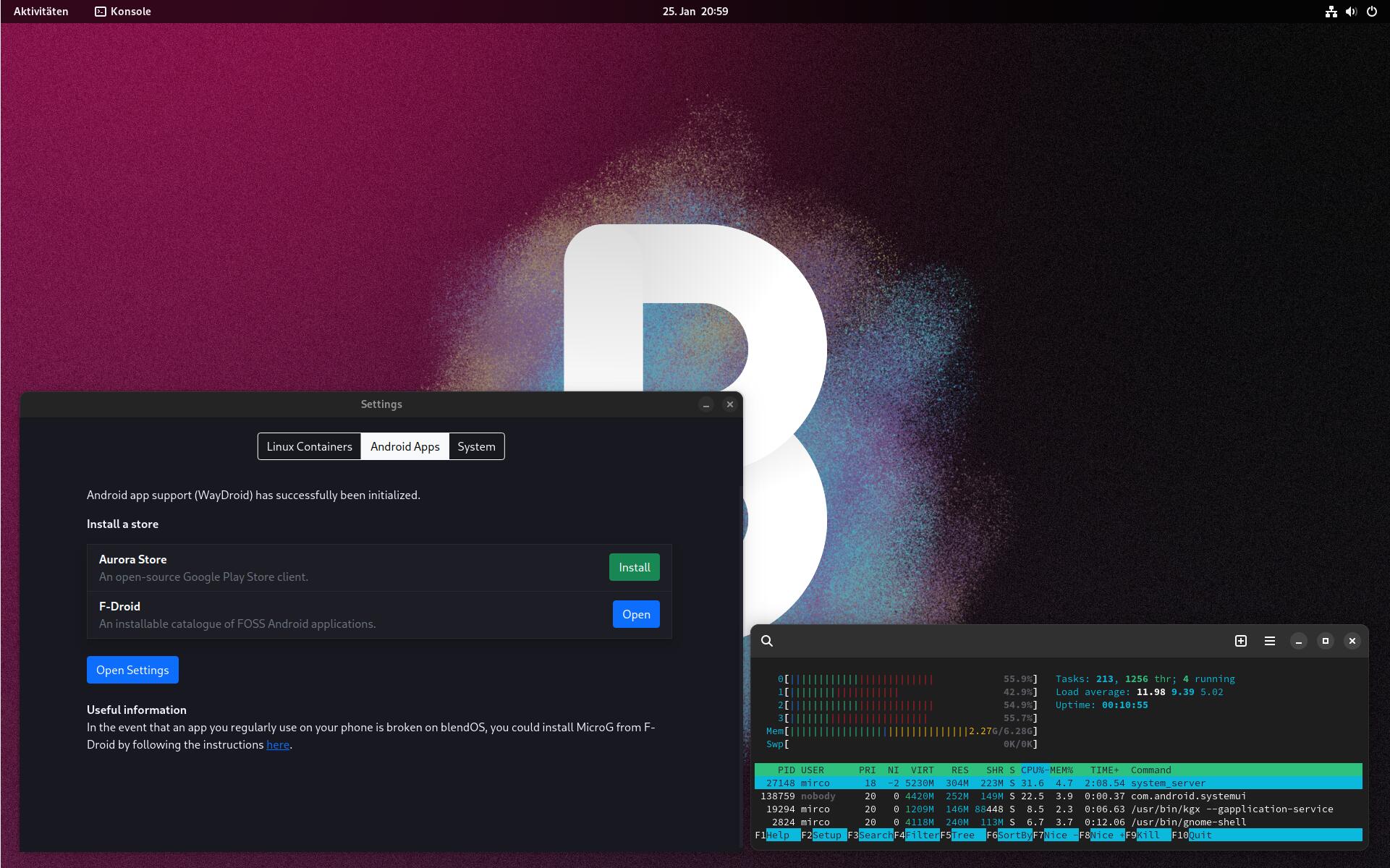Click the Open Settings button
The width and height of the screenshot is (1390, 868).
[132, 670]
